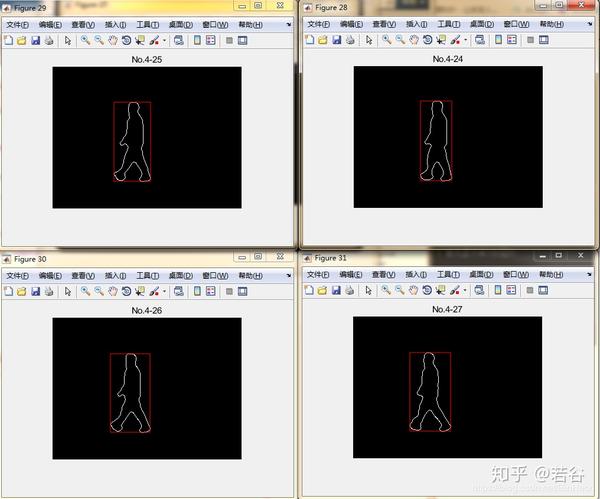Viewport: 600px width, 499px height.
Task: Save Figure 29 using the floppy disk icon
Action: [x=36, y=40]
